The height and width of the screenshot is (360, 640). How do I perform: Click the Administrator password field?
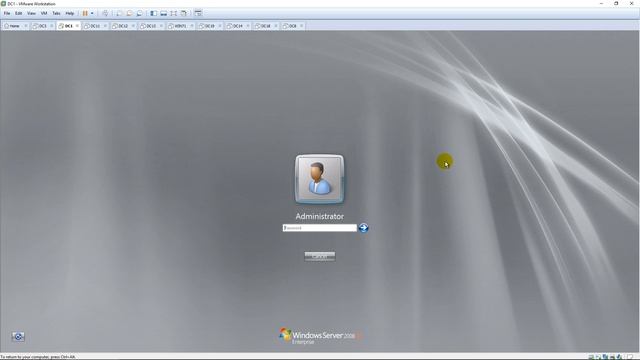pyautogui.click(x=320, y=228)
